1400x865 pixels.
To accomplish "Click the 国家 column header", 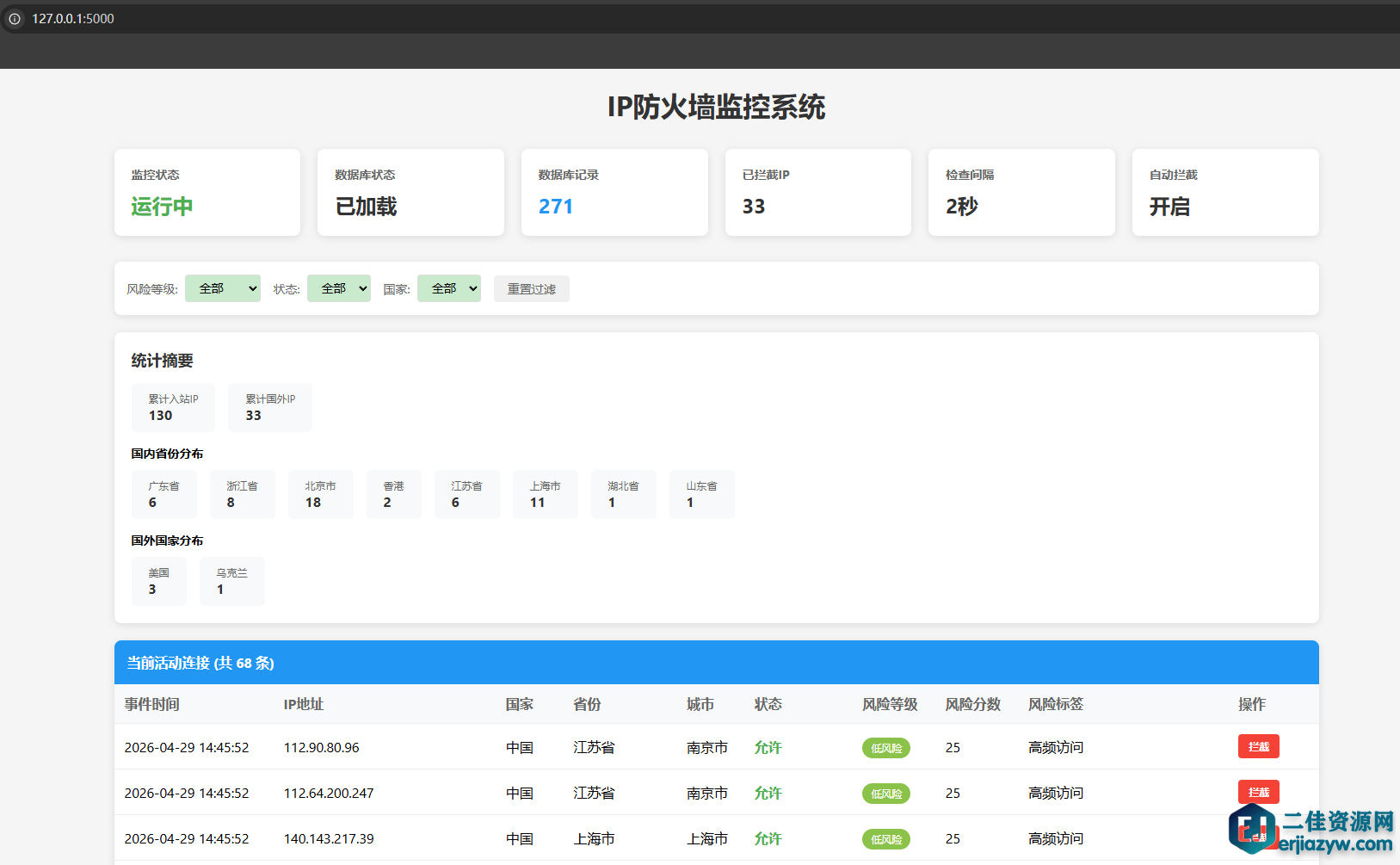I will point(520,704).
